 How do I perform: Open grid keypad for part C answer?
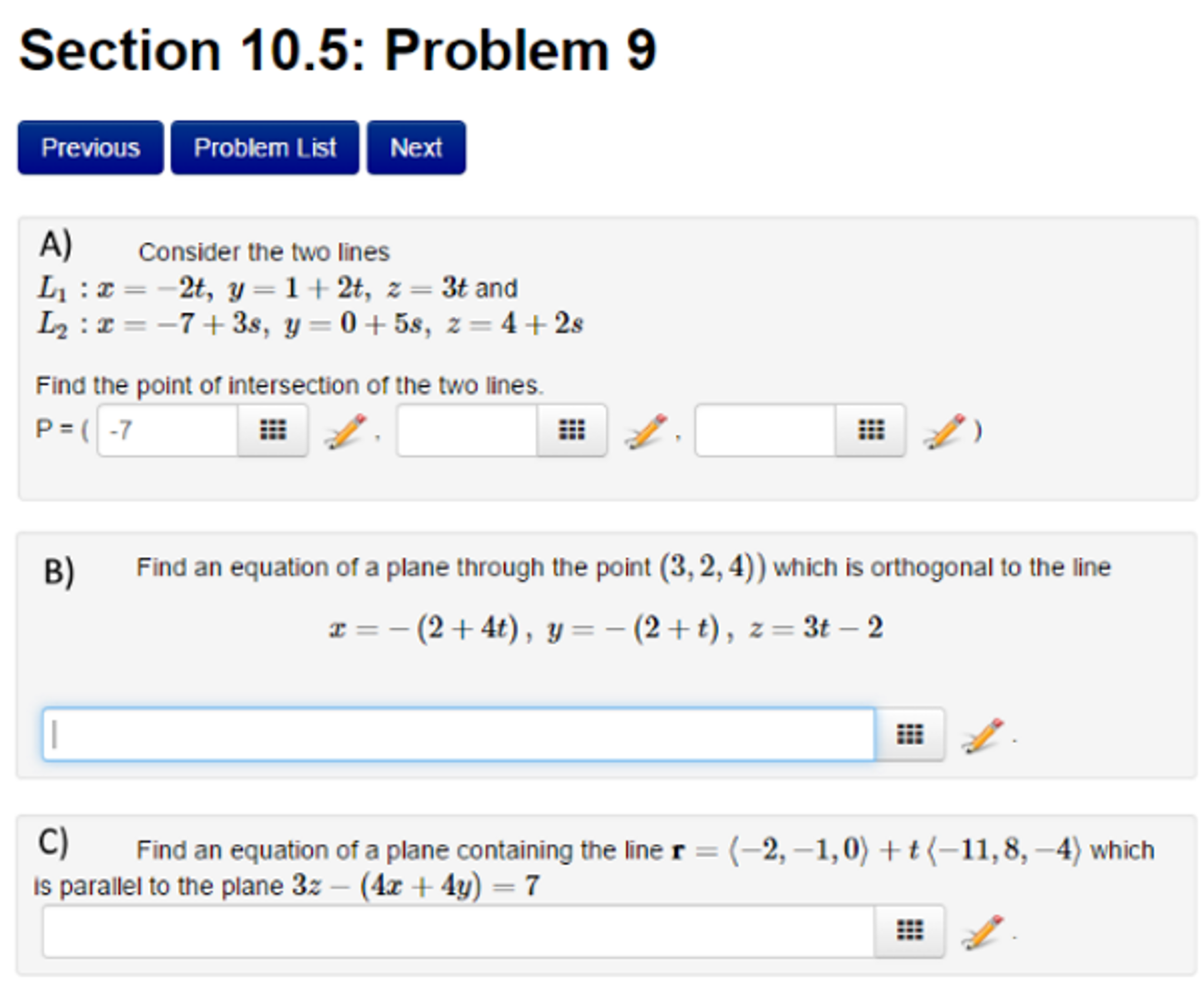[x=909, y=931]
